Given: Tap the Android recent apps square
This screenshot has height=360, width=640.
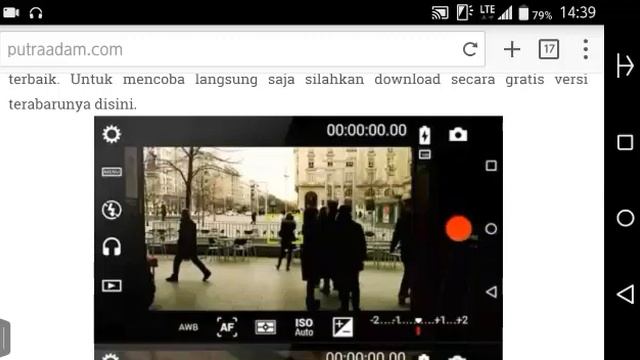Looking at the screenshot, I should pyautogui.click(x=625, y=143).
